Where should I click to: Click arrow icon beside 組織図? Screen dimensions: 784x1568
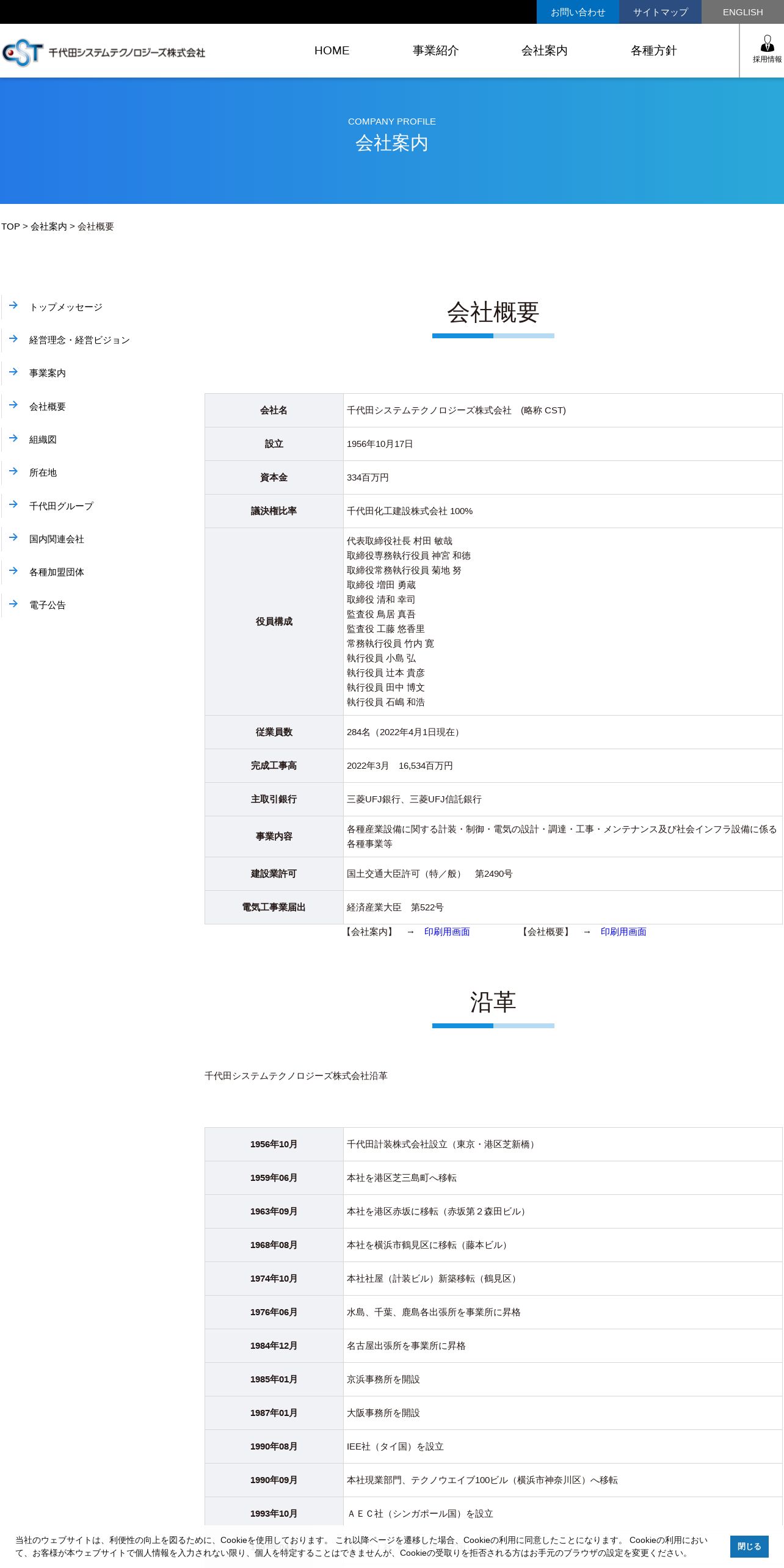(x=13, y=438)
